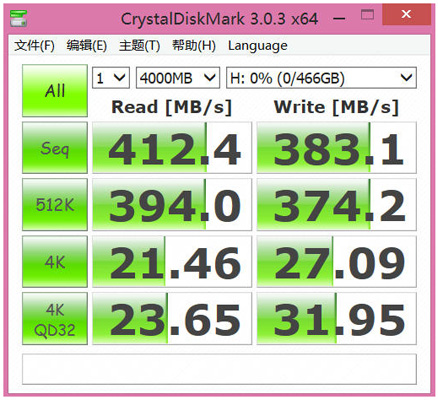438x400 pixels.
Task: Start the 512K test
Action: (x=55, y=204)
